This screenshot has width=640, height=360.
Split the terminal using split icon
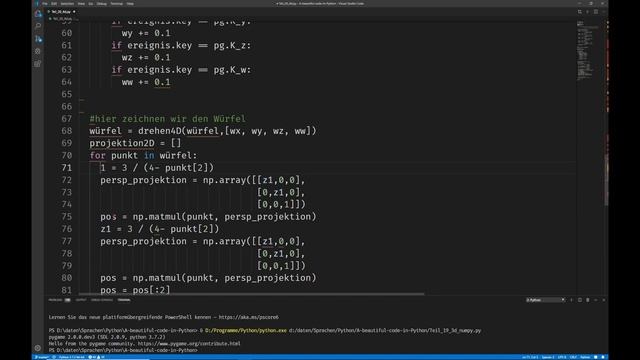(580, 300)
